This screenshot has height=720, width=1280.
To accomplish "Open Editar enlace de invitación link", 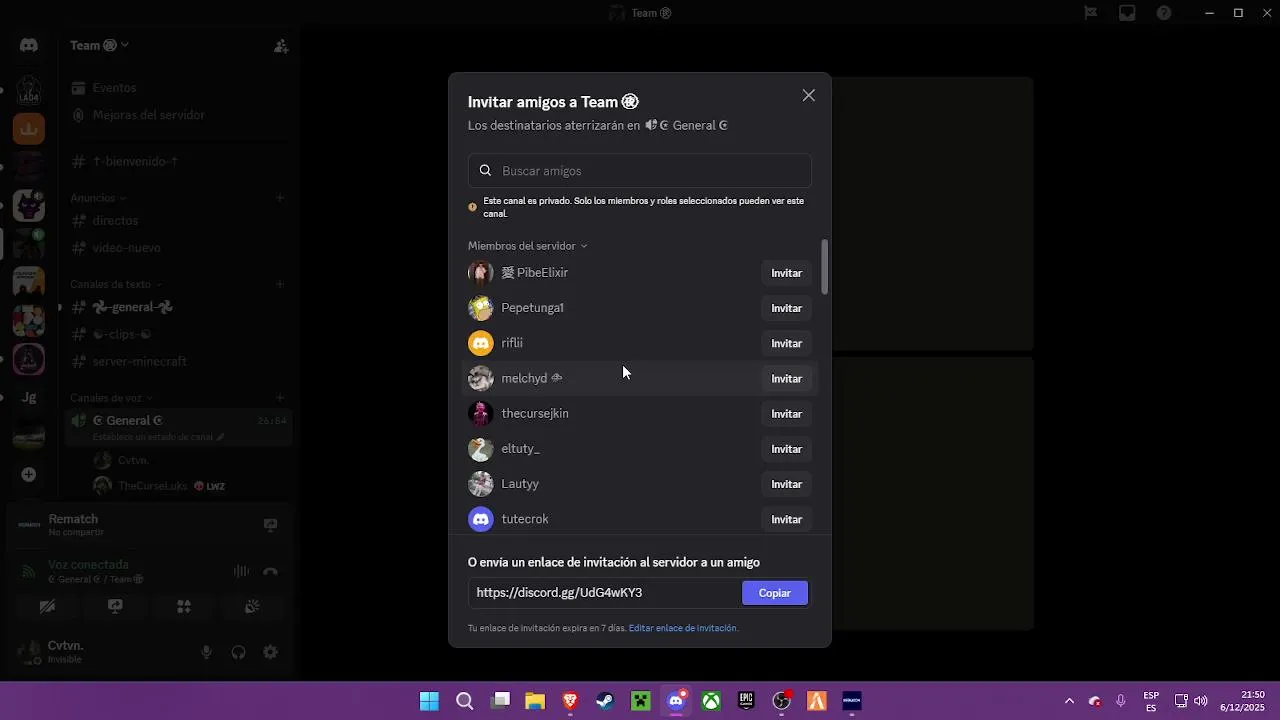I will (682, 628).
